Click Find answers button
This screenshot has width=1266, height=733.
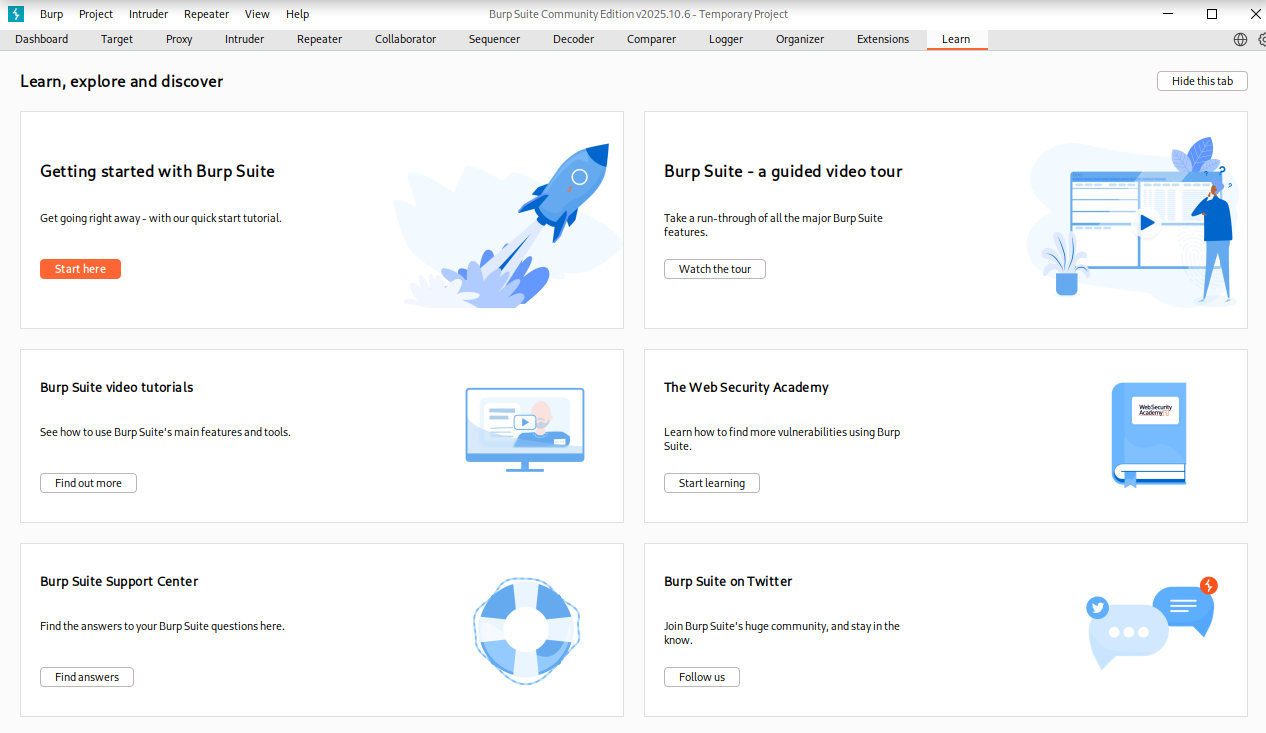(x=87, y=677)
